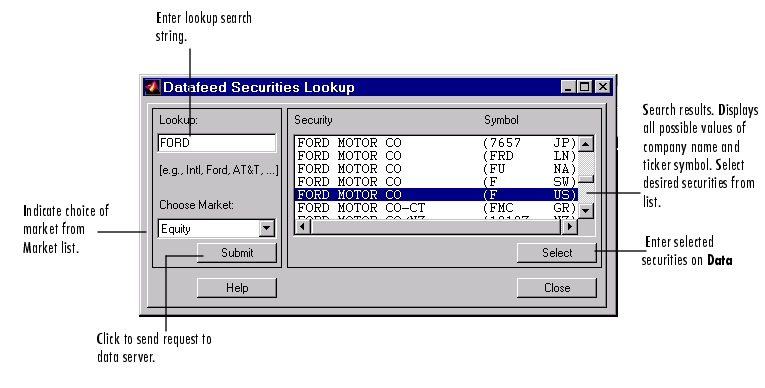Click Submit to send the lookup request
The width and height of the screenshot is (765, 388).
237,253
